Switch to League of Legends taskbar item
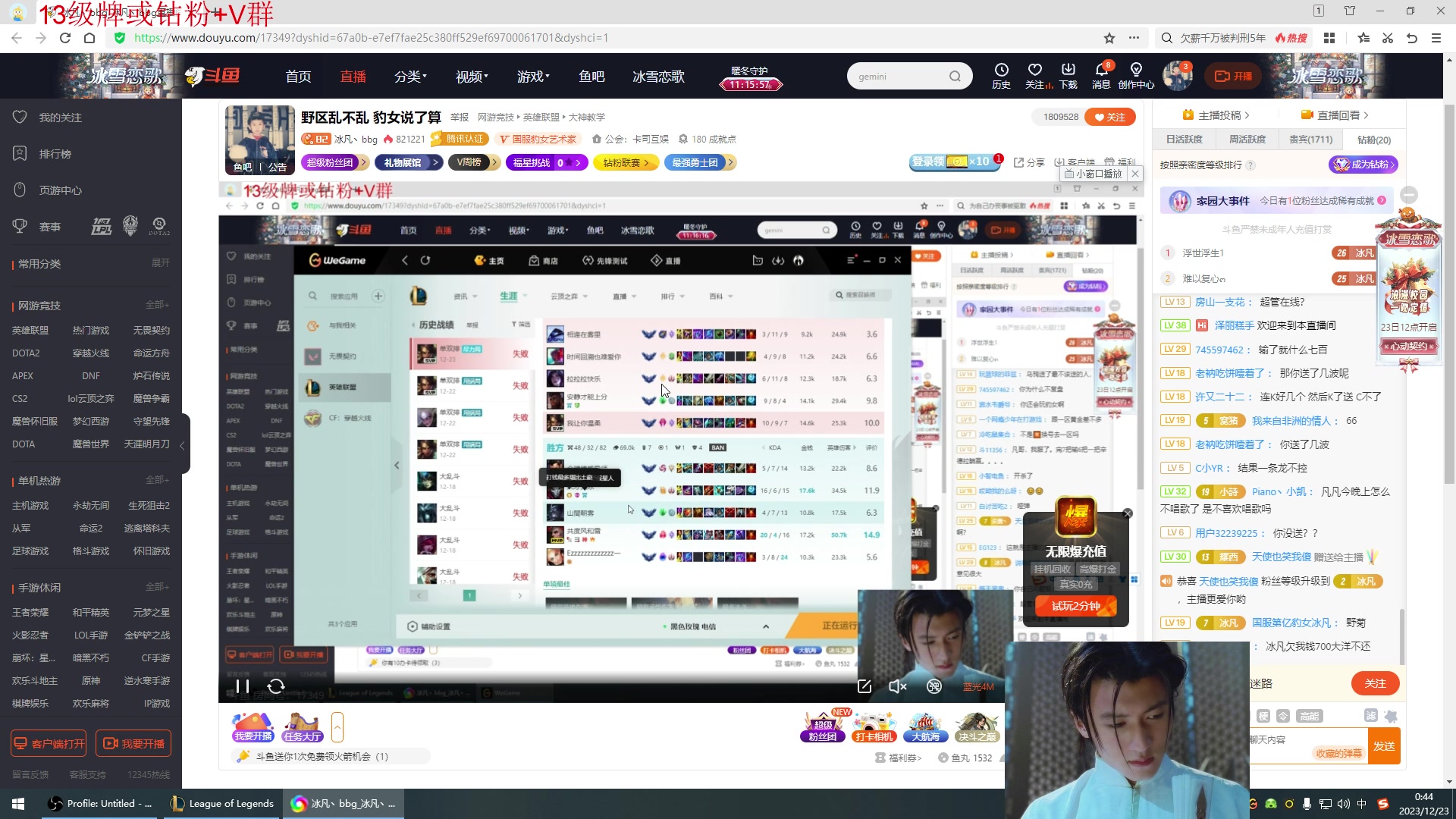The image size is (1456, 819). pyautogui.click(x=222, y=804)
